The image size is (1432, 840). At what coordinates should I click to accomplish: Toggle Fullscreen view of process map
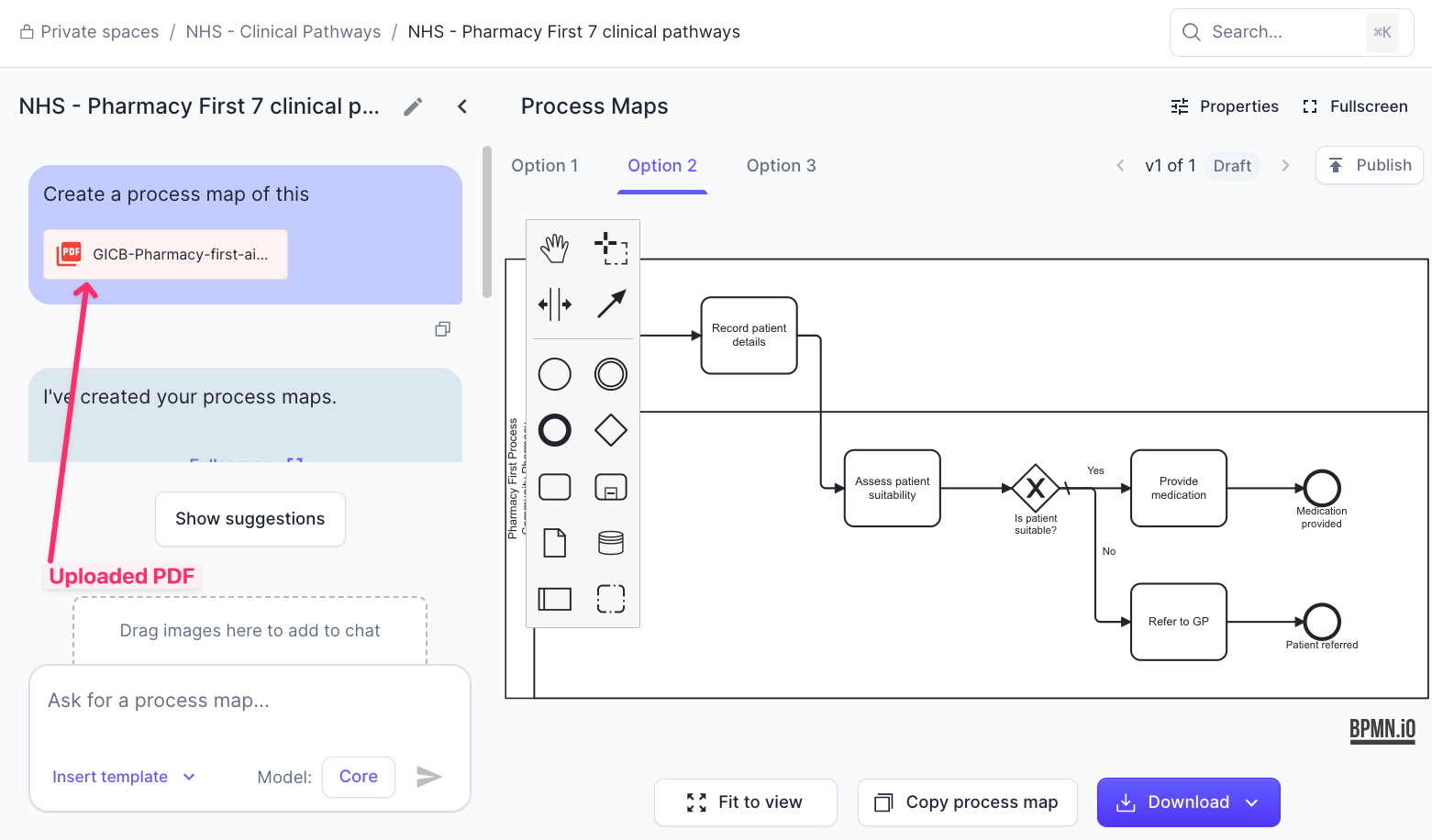tap(1355, 106)
